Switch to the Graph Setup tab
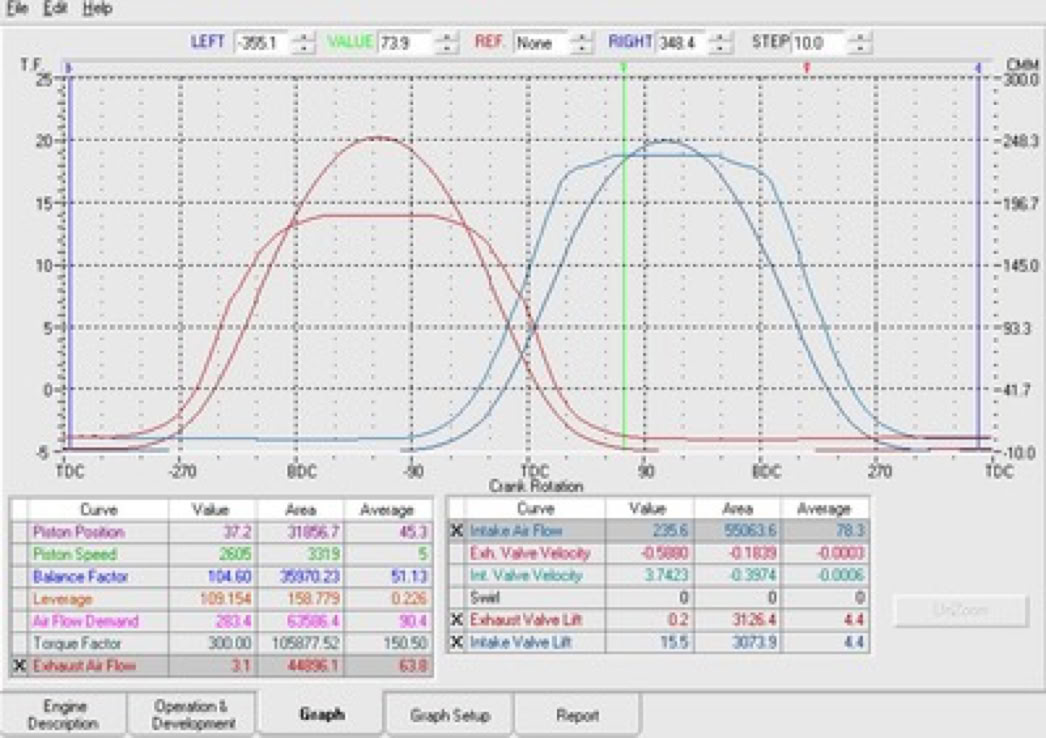Screen dimensions: 1046x738 [449, 715]
